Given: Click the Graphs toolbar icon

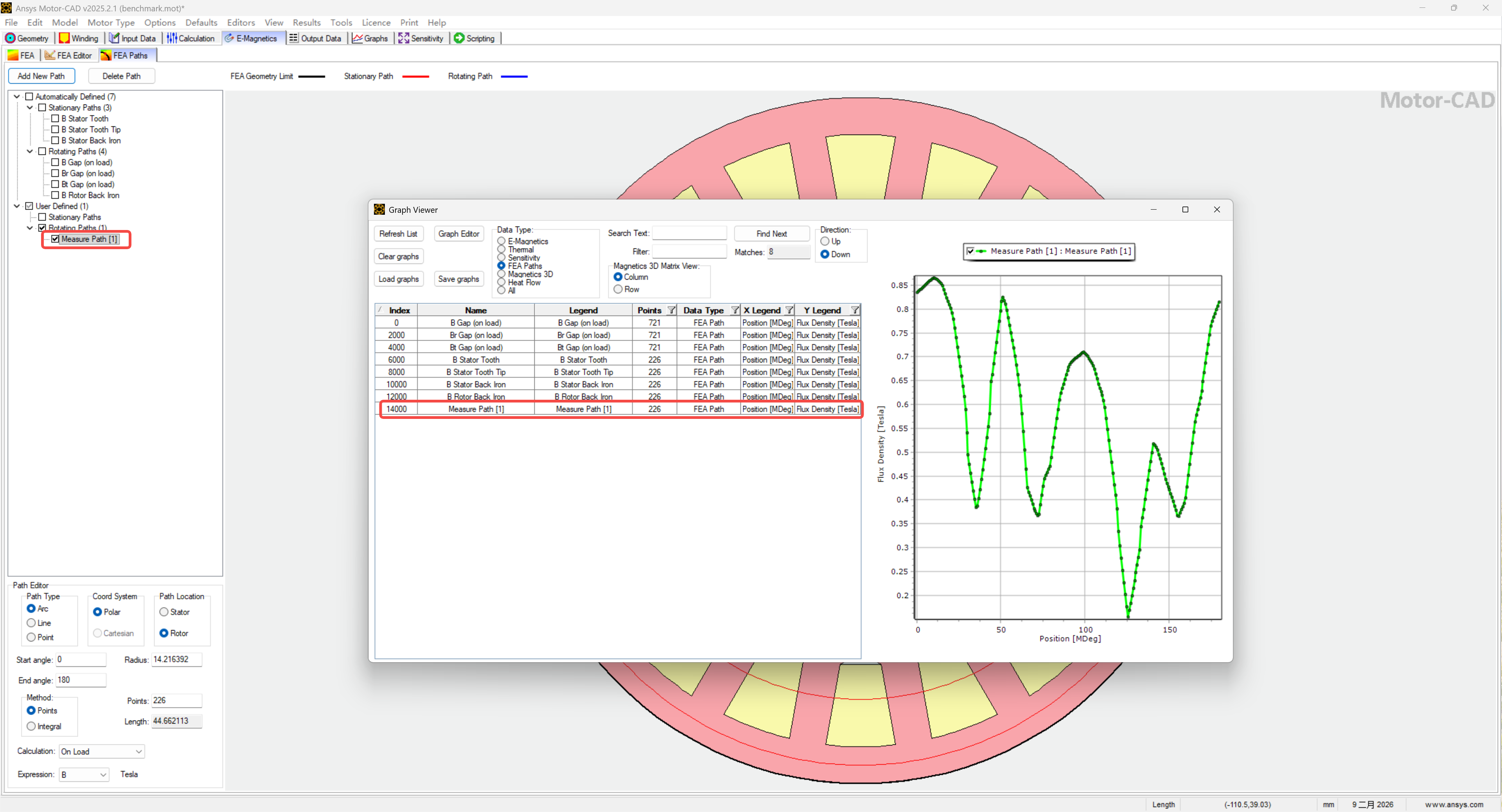Looking at the screenshot, I should click(x=357, y=38).
